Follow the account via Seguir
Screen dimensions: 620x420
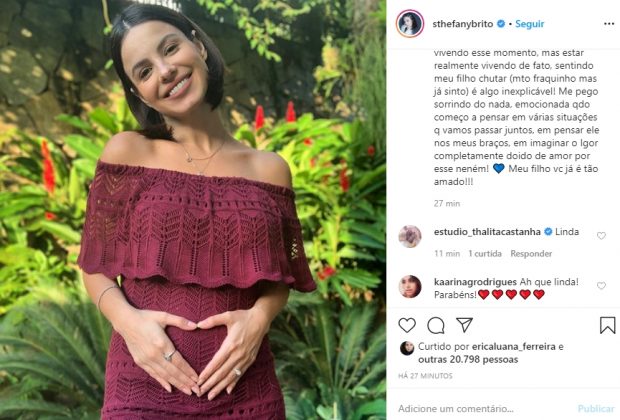point(529,24)
